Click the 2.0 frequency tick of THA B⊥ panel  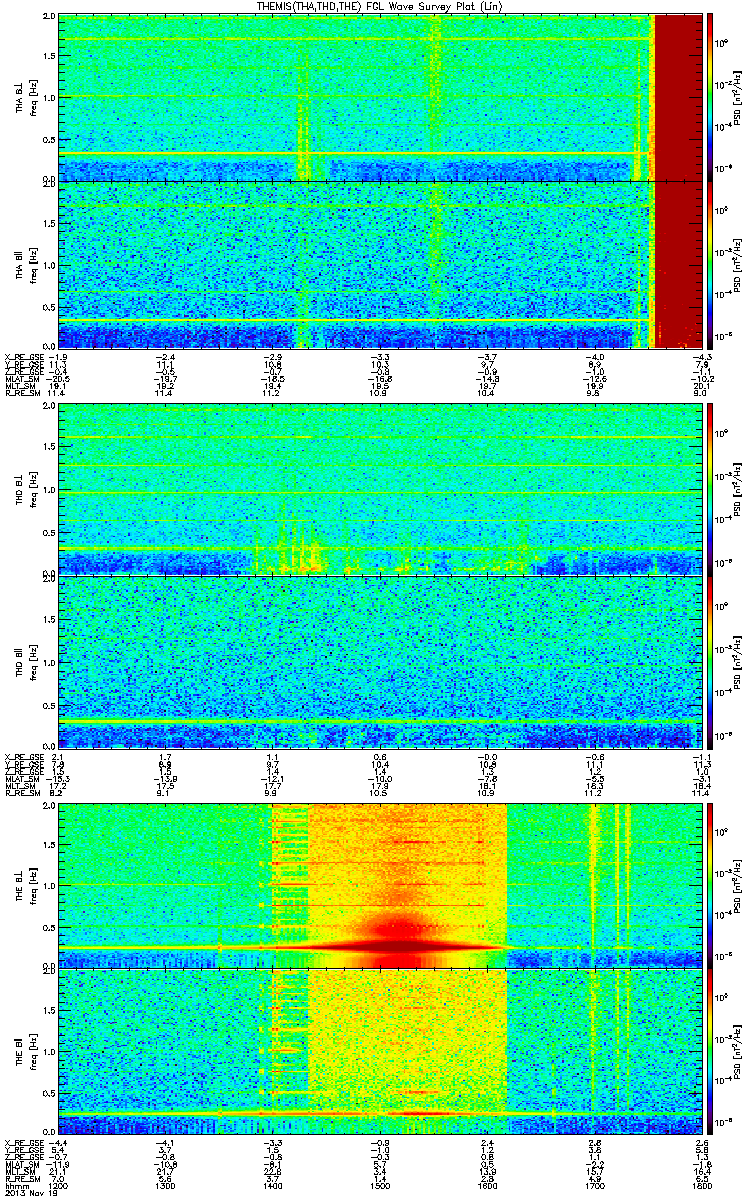tap(49, 18)
